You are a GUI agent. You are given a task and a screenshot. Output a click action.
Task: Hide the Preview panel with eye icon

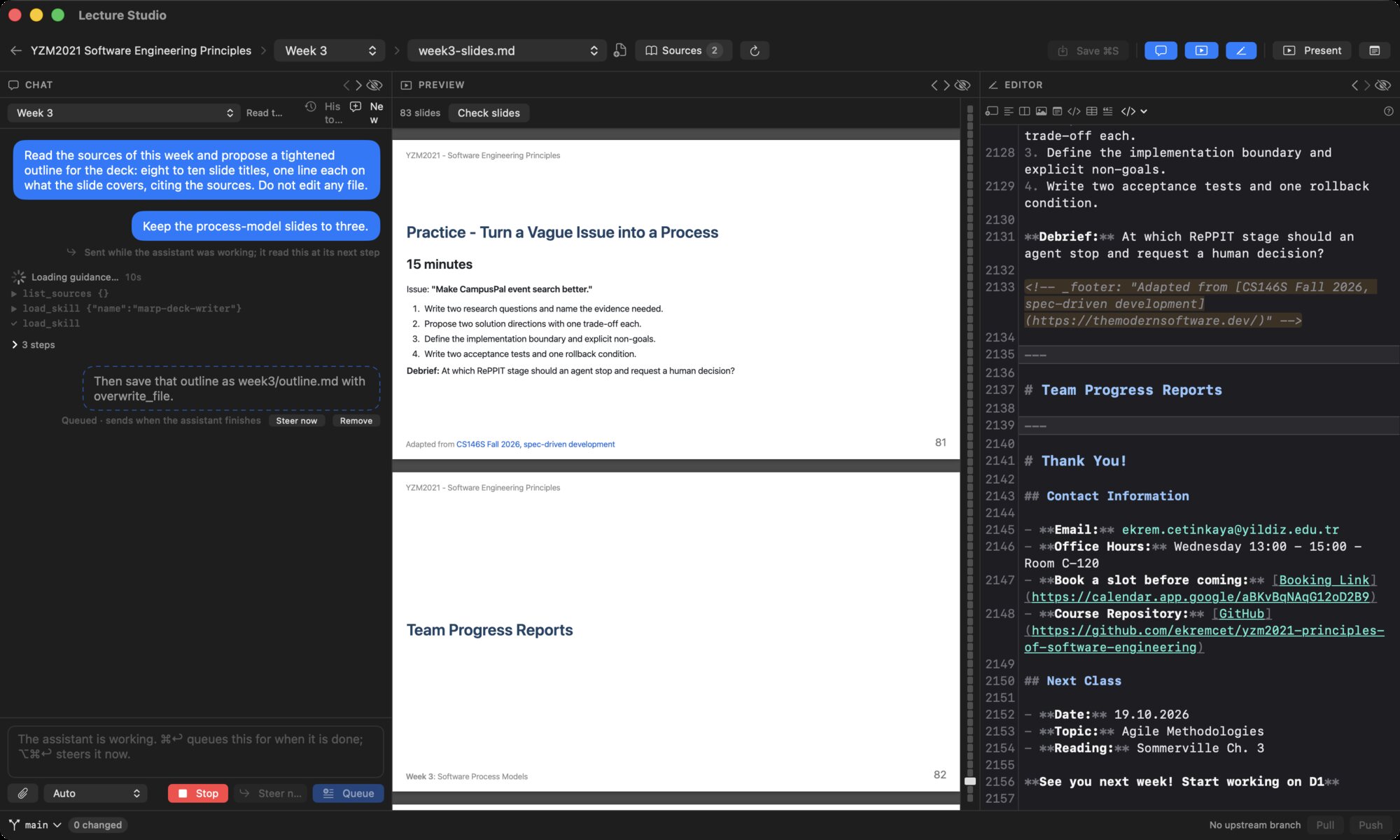tap(963, 85)
